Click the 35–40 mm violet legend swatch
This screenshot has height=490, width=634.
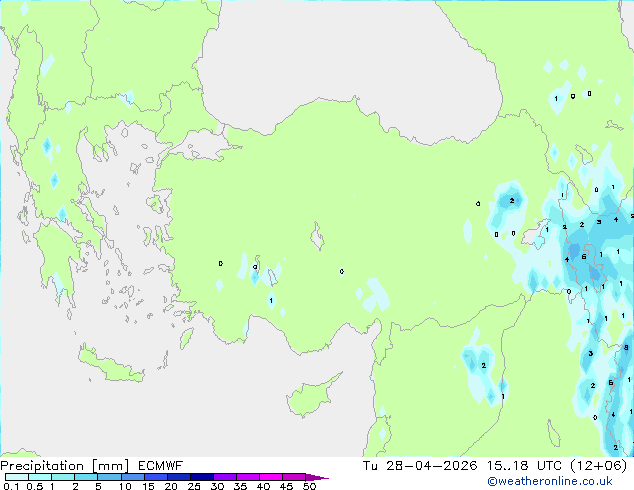pos(247,477)
